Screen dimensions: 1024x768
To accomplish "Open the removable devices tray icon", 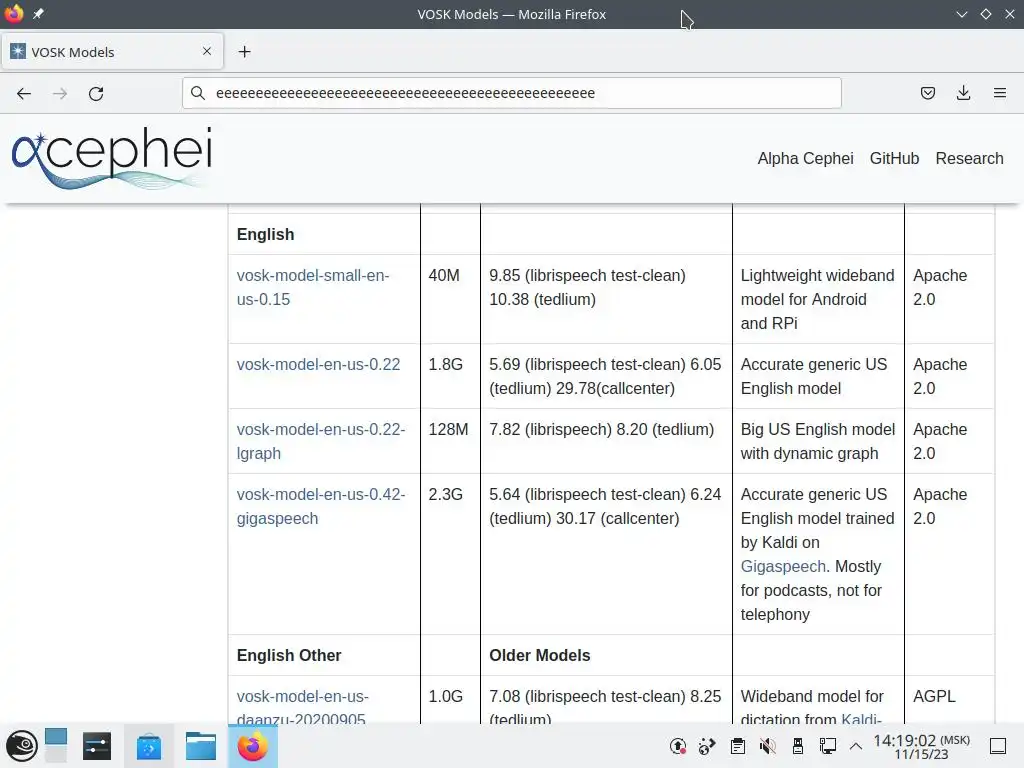I will (798, 746).
